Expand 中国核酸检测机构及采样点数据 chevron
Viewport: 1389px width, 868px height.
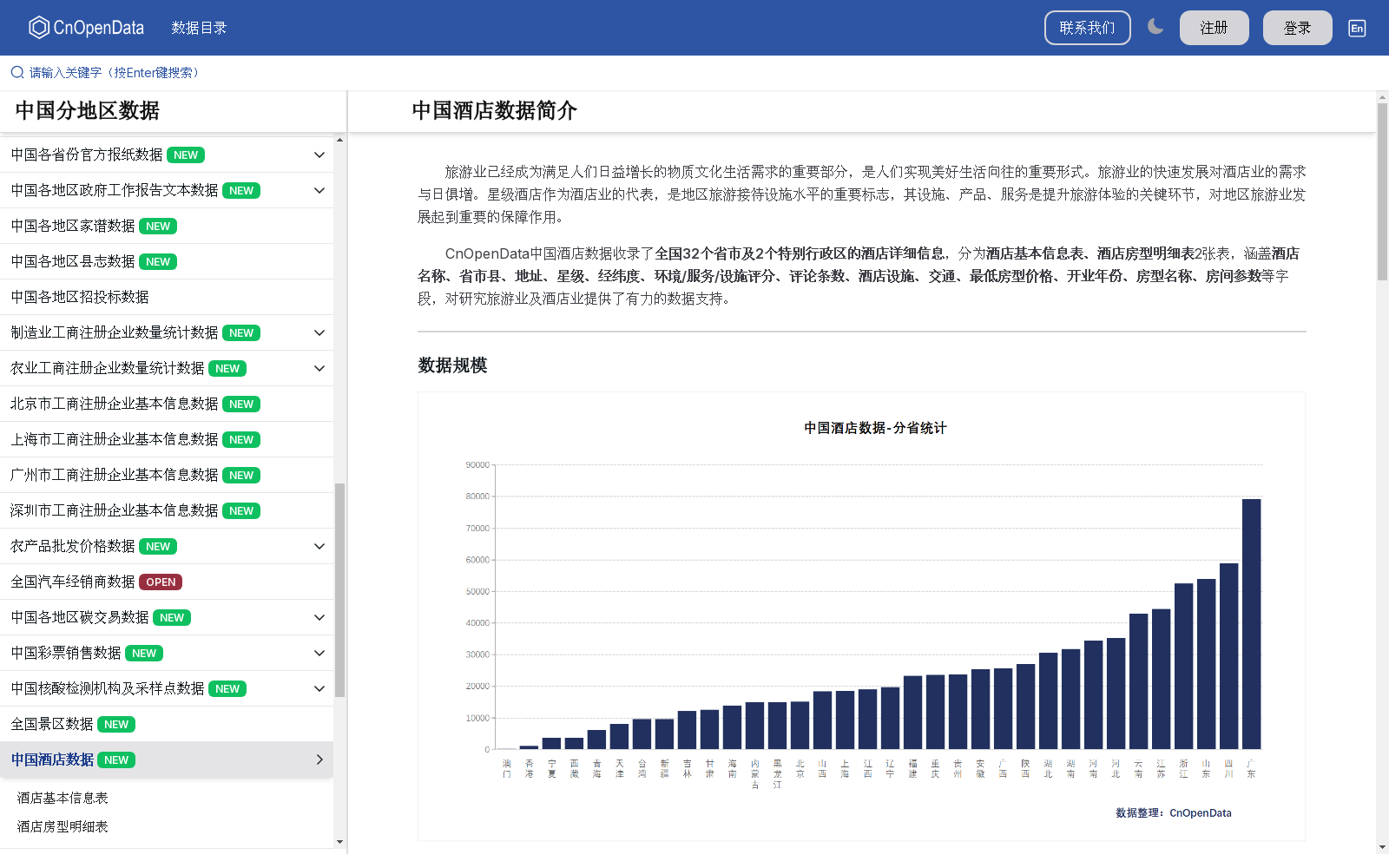click(x=319, y=689)
